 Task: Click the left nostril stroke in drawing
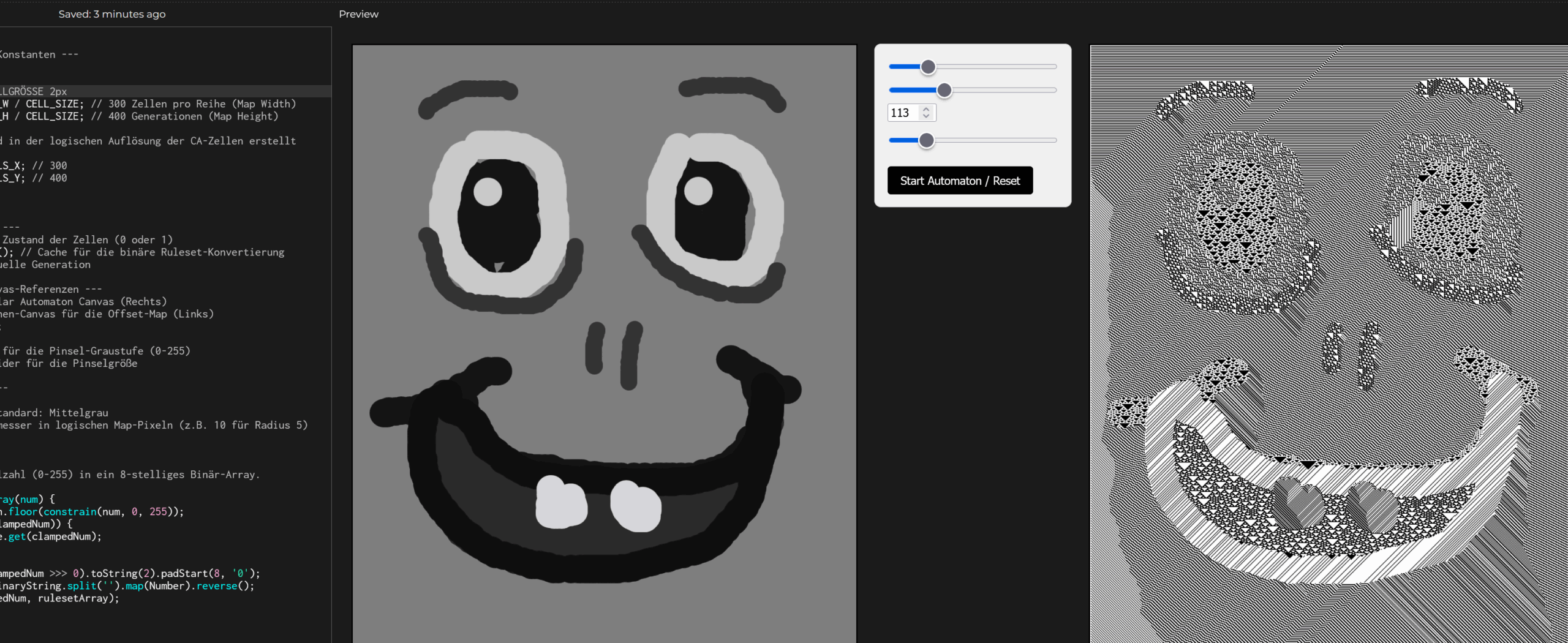click(595, 347)
